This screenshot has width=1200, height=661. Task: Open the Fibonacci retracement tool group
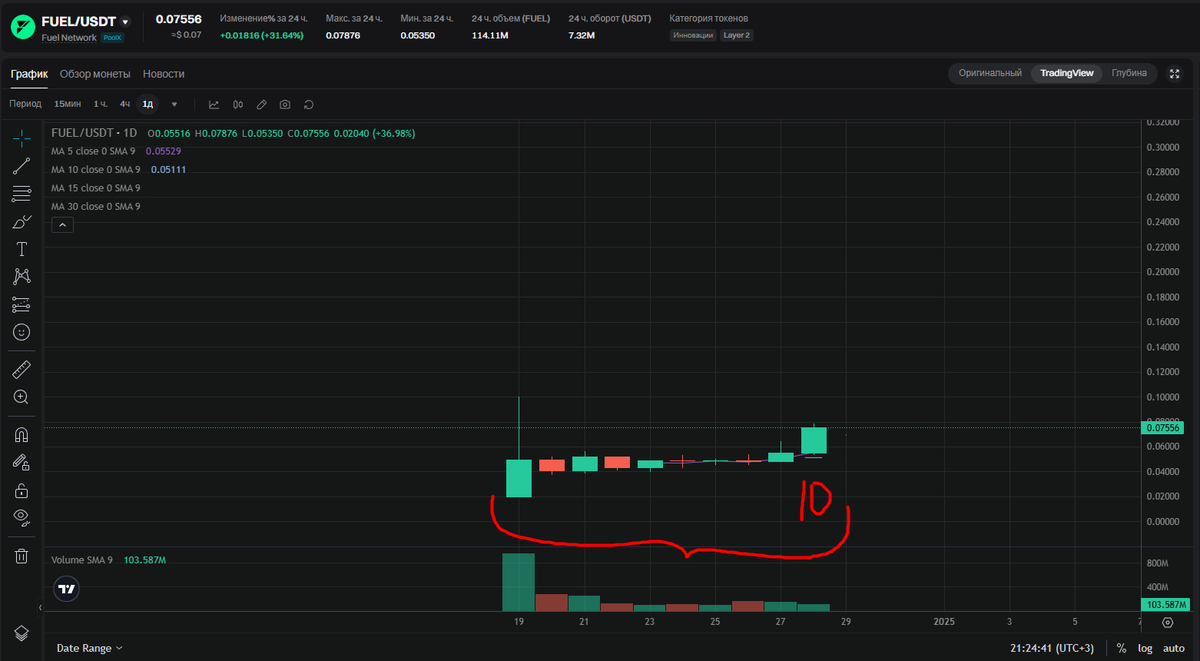click(21, 194)
